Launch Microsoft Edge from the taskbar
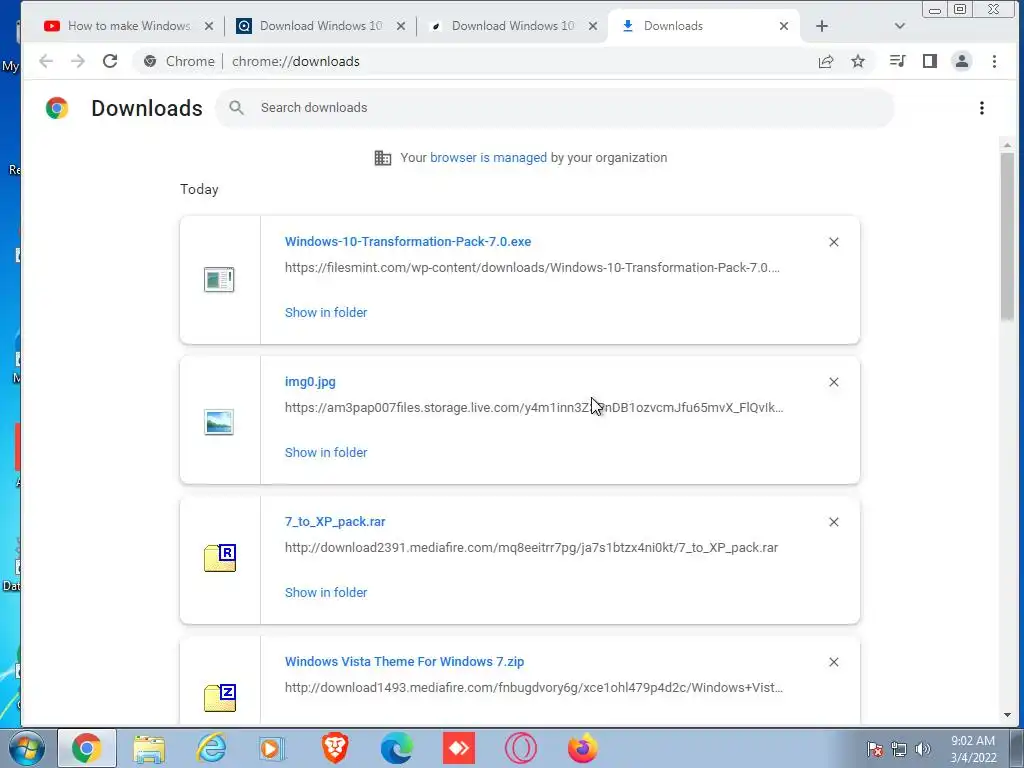The width and height of the screenshot is (1024, 768). coord(396,748)
